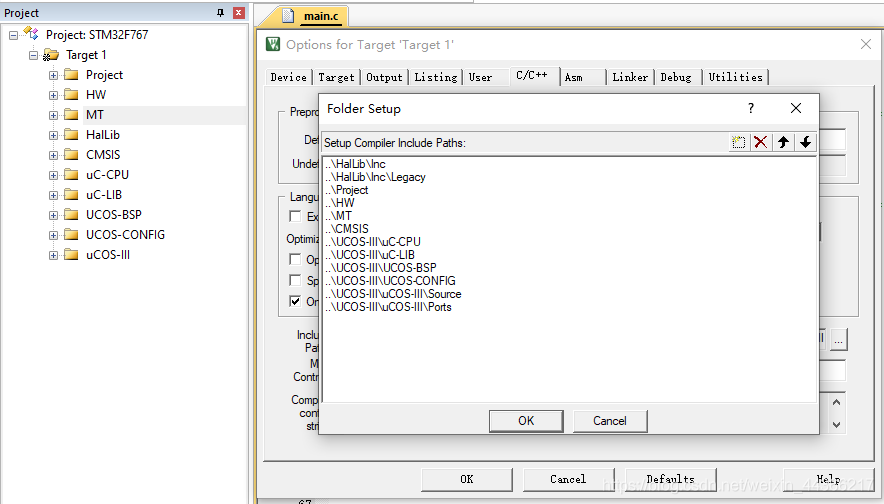
Task: Add a new include path entry
Action: 738,142
